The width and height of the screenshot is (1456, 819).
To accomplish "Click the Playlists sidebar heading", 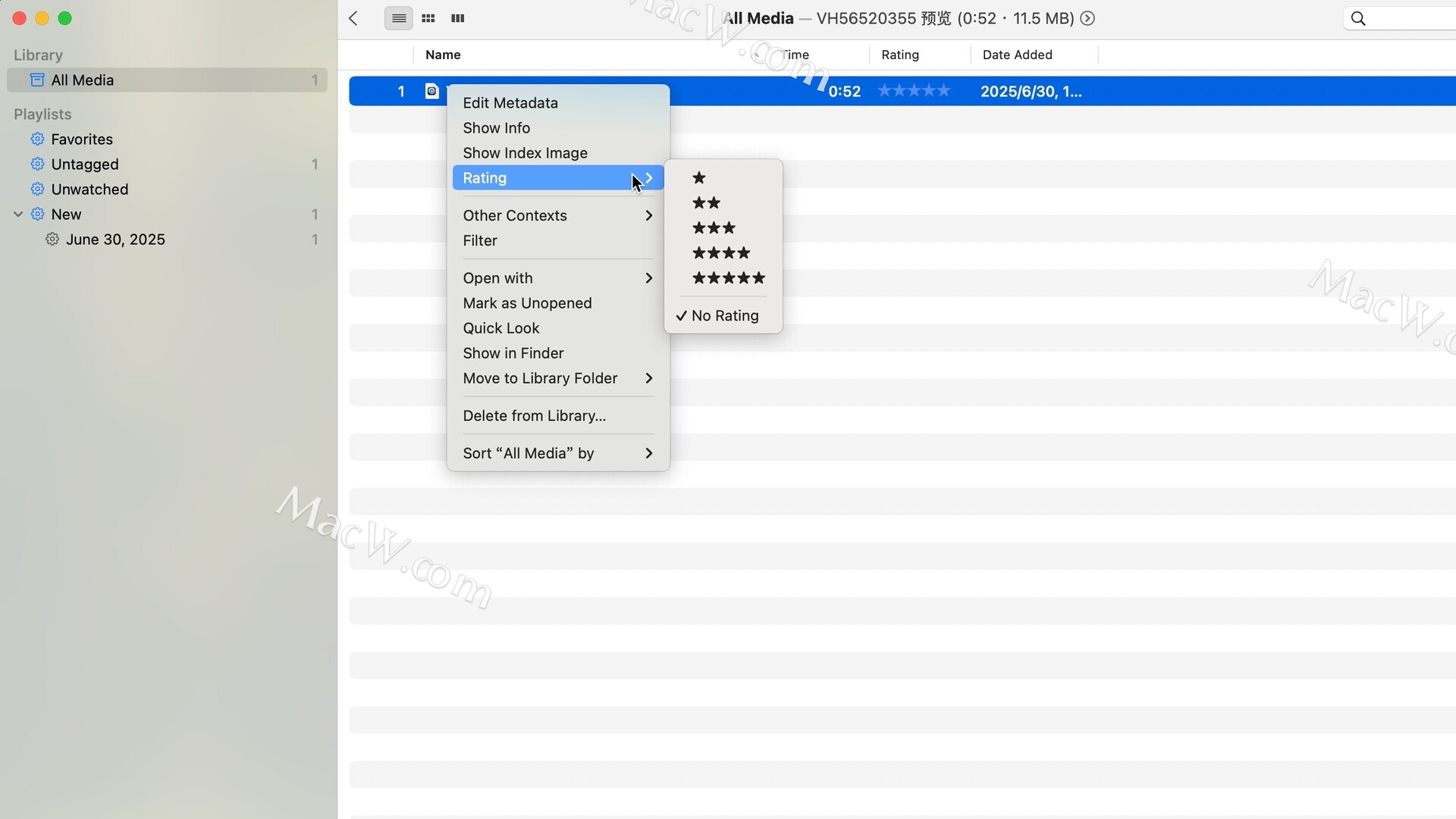I will pos(42,114).
